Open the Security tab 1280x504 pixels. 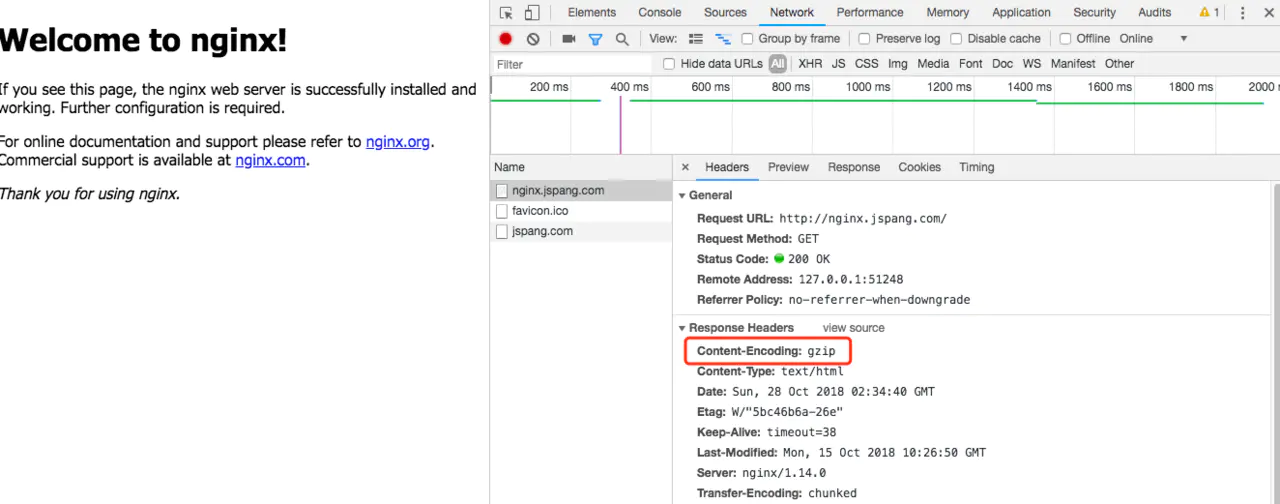pyautogui.click(x=1095, y=13)
